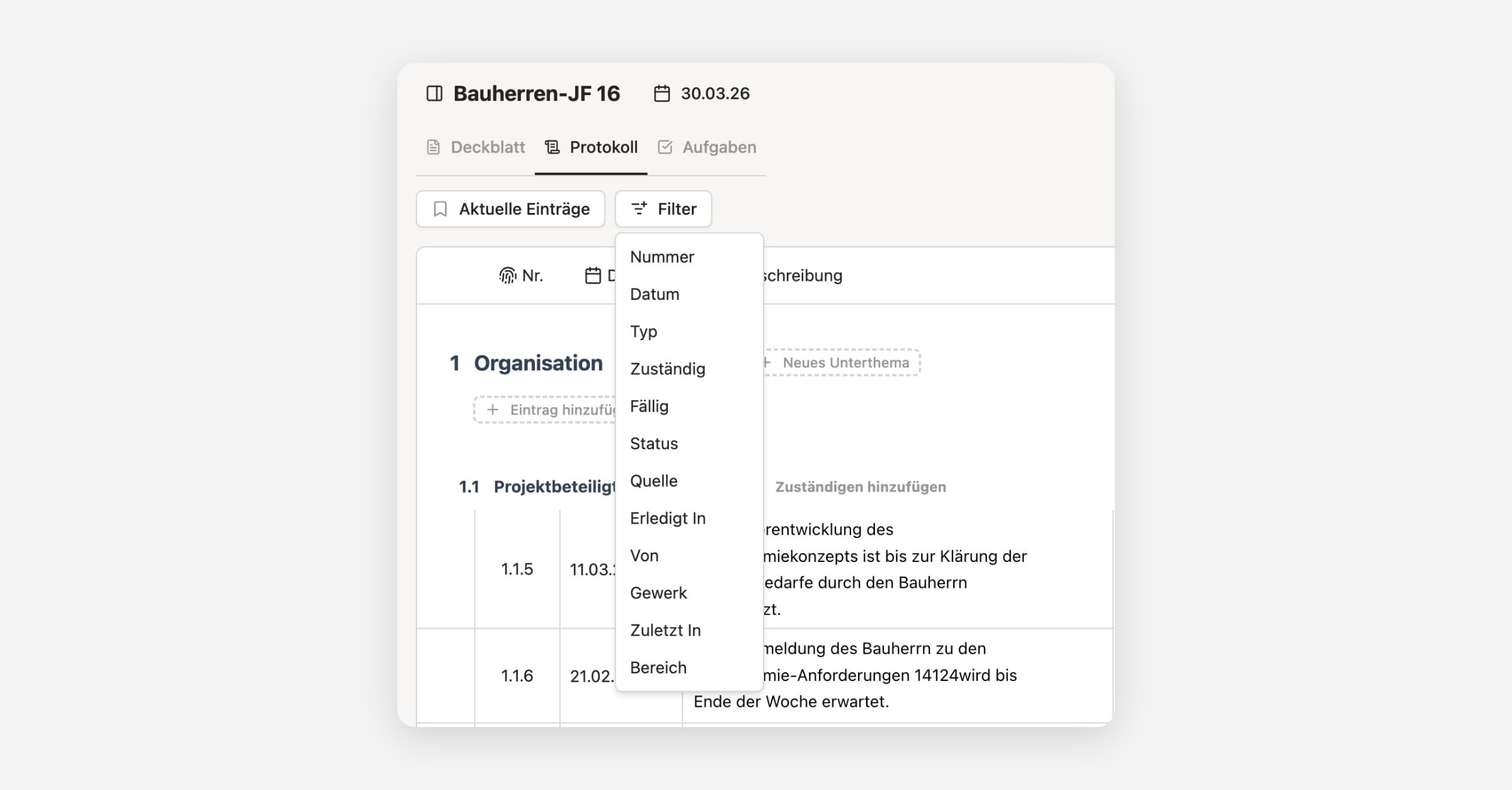The image size is (1512, 790).
Task: Select Gewerk from the filter dropdown
Action: point(658,593)
